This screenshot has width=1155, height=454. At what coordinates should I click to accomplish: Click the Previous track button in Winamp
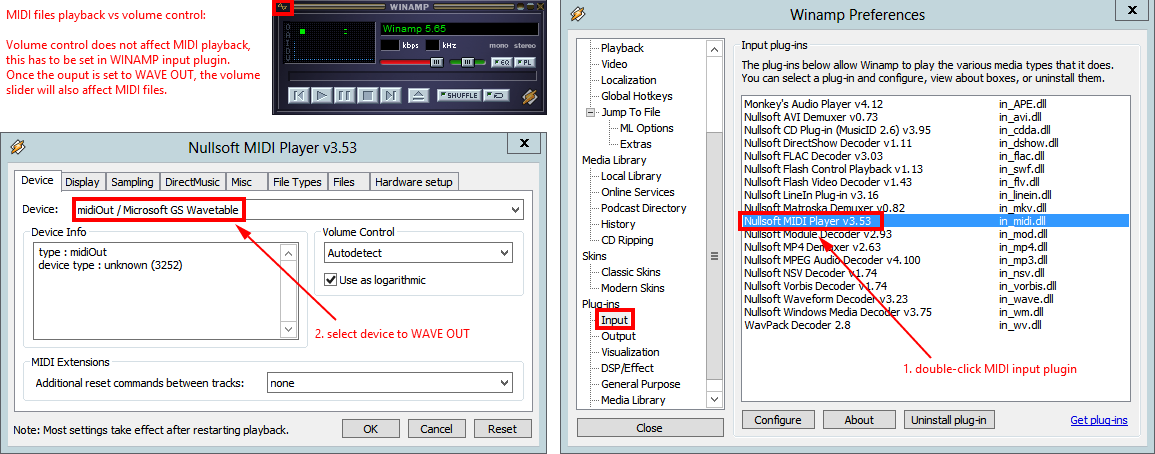tap(298, 95)
